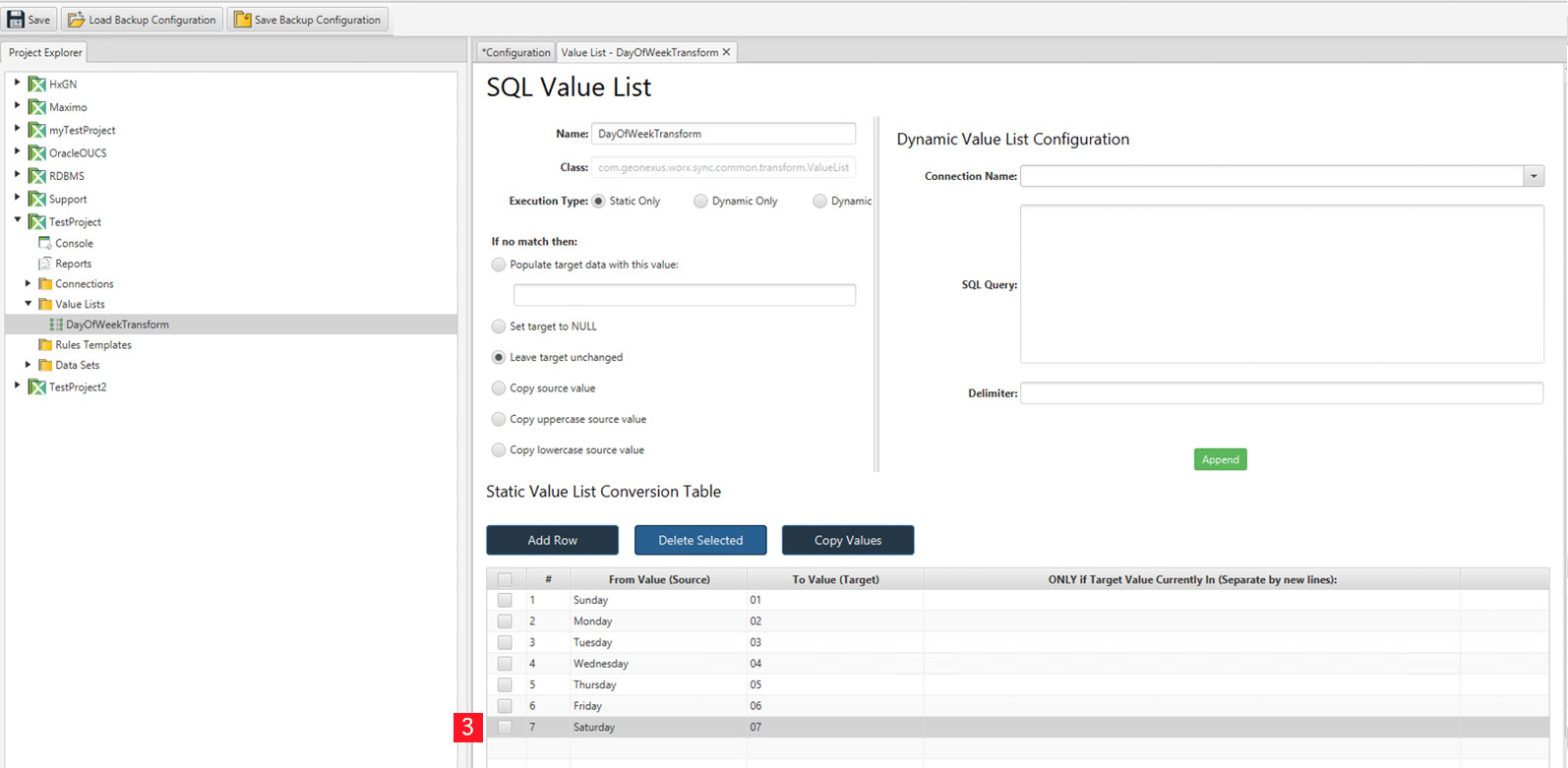This screenshot has width=1568, height=768.
Task: Click the green Append button
Action: click(1220, 459)
